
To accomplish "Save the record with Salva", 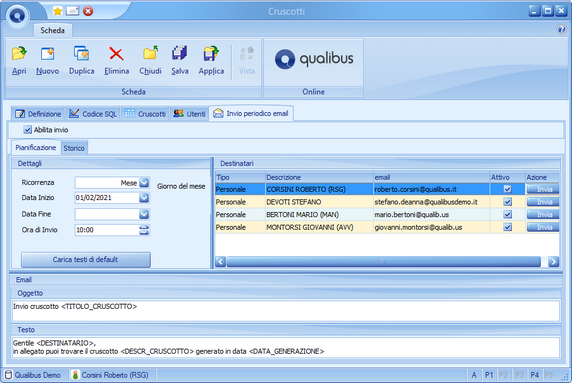I will click(180, 61).
